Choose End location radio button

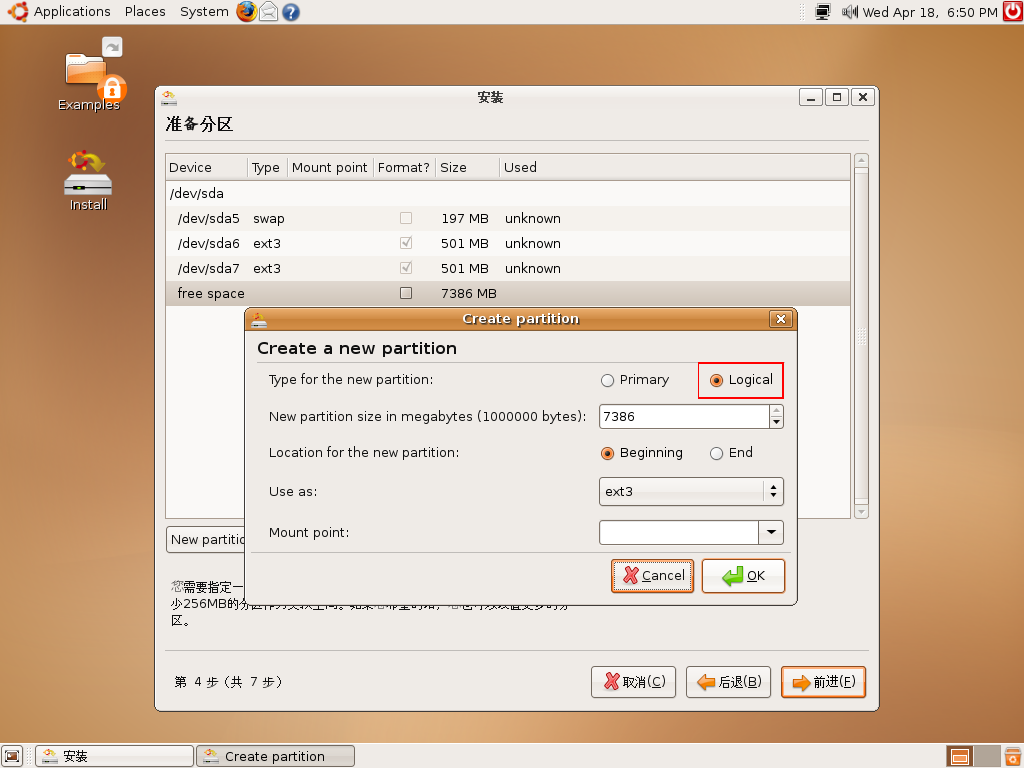[x=716, y=453]
